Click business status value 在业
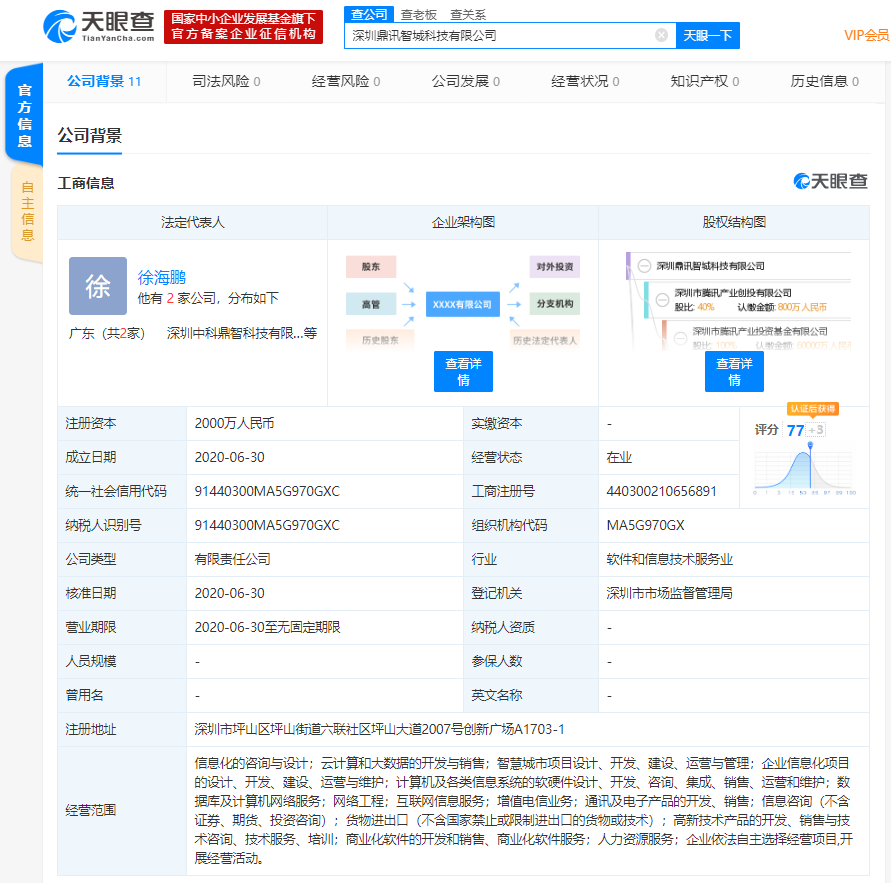891x883 pixels. (619, 457)
